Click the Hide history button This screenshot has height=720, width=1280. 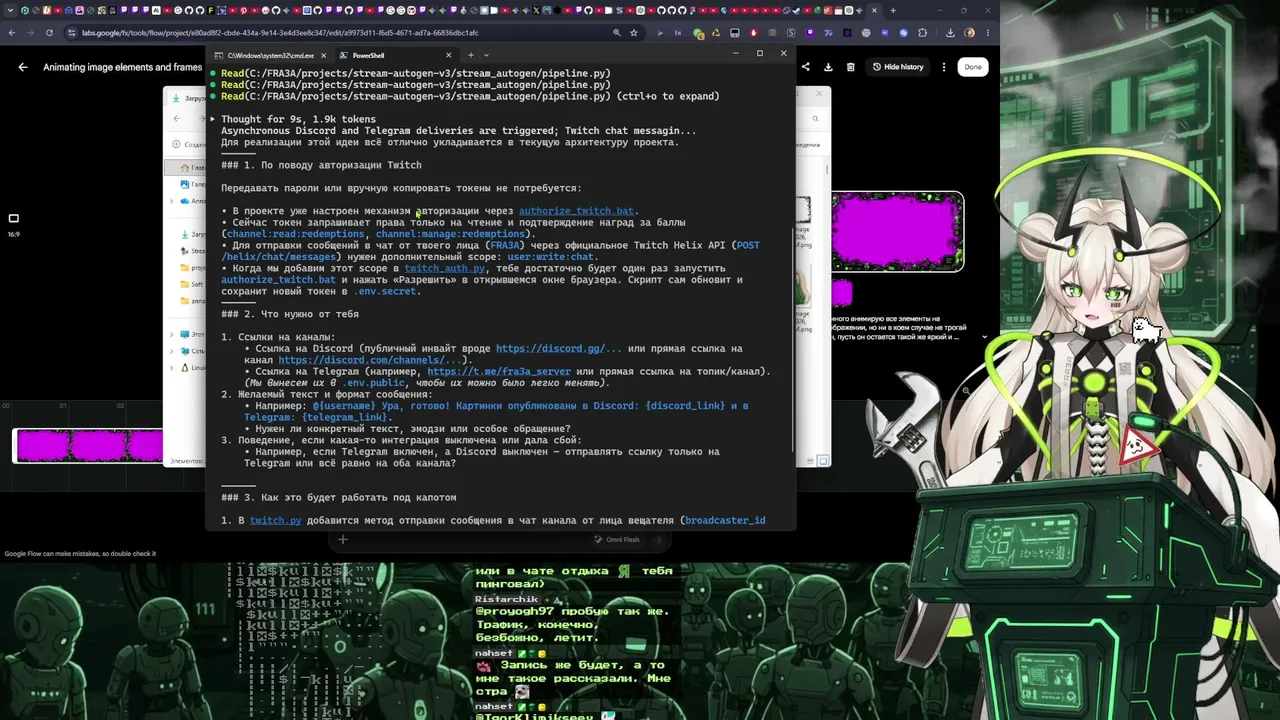point(898,67)
